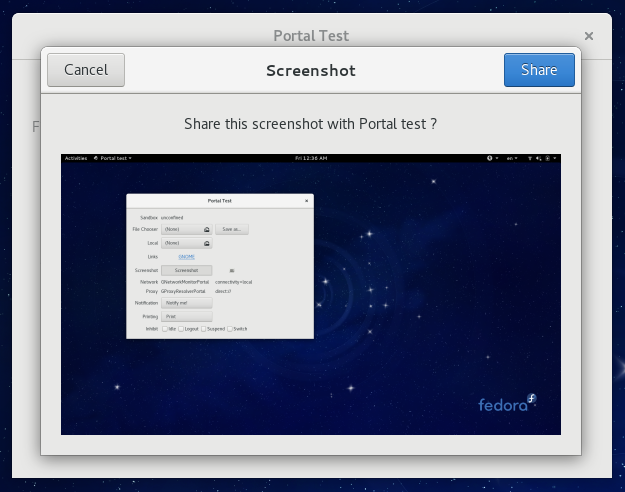Click the network icon in the previewed top bar
The width and height of the screenshot is (625, 492).
coord(531,158)
